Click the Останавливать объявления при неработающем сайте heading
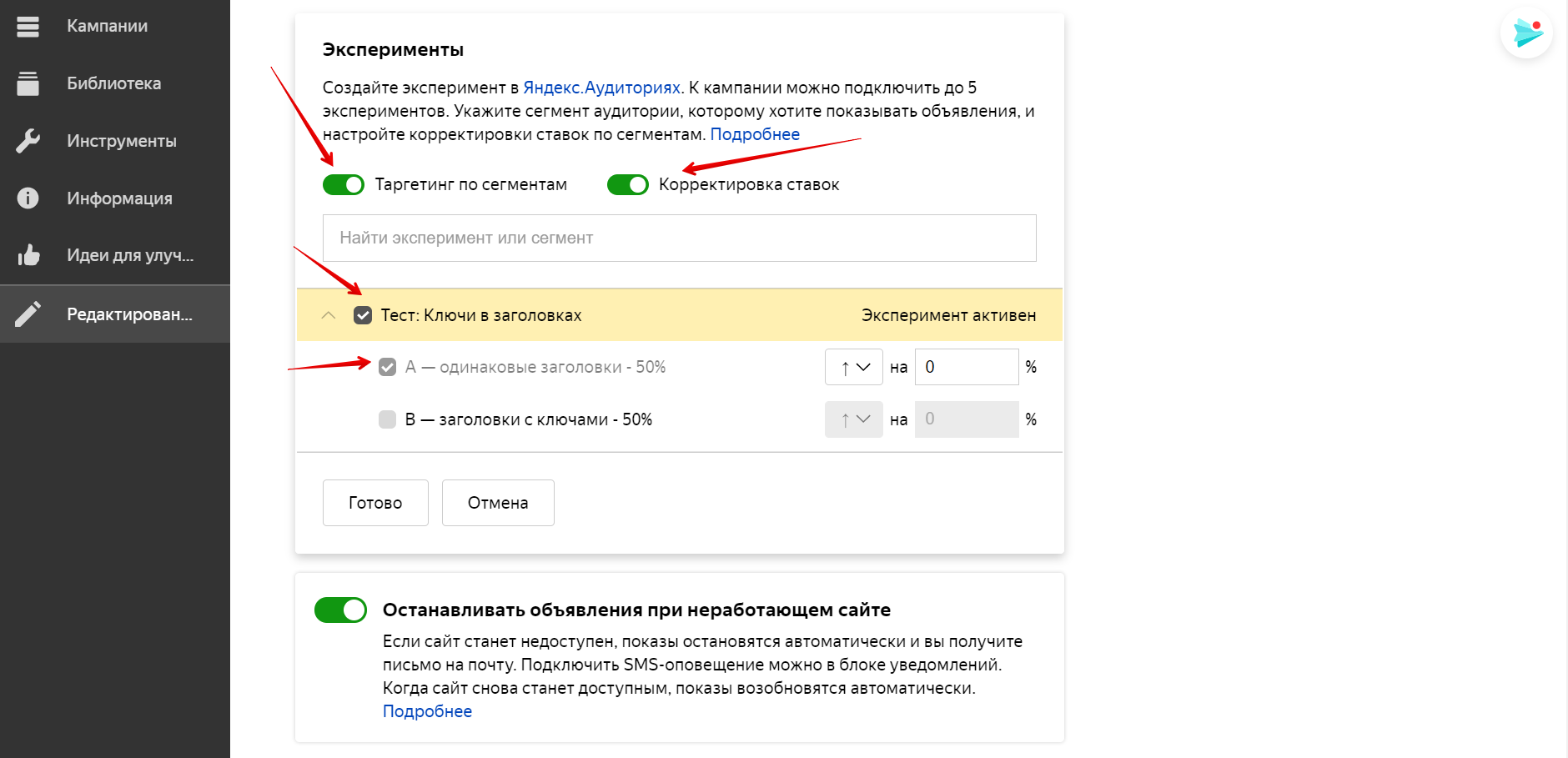 [636, 610]
